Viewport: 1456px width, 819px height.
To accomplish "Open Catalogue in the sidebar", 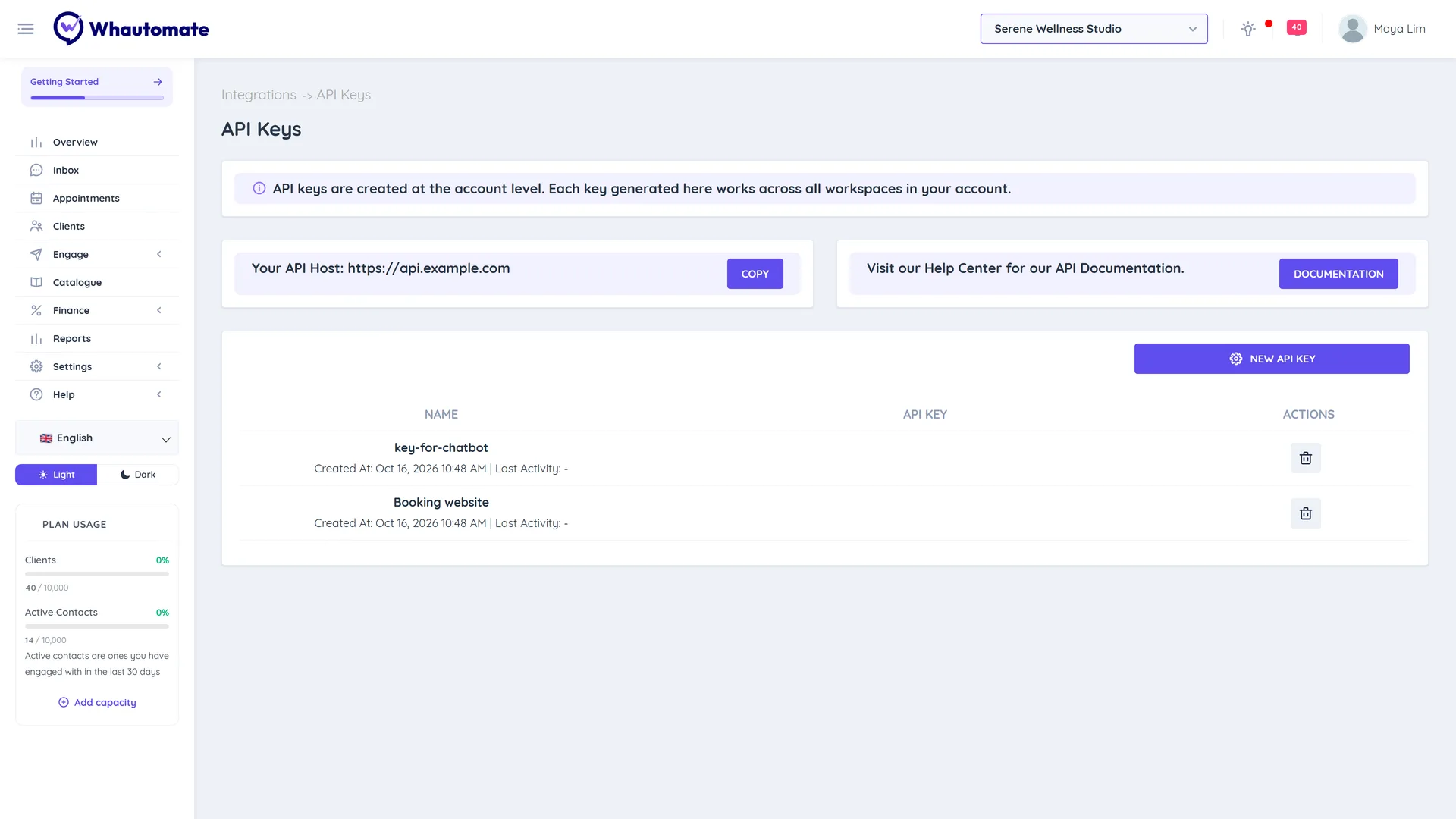I will [x=97, y=282].
